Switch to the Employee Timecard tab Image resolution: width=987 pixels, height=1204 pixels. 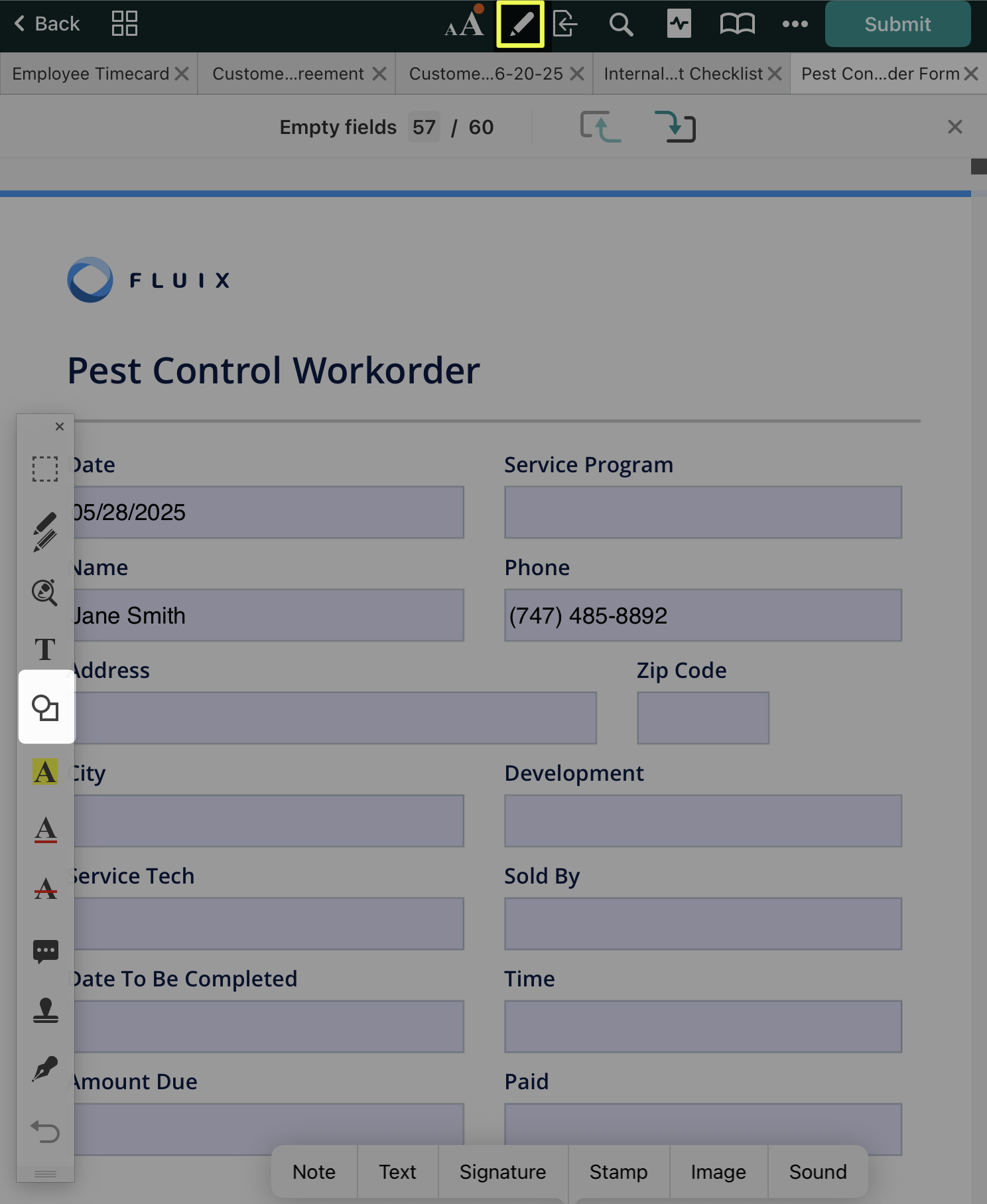point(91,74)
